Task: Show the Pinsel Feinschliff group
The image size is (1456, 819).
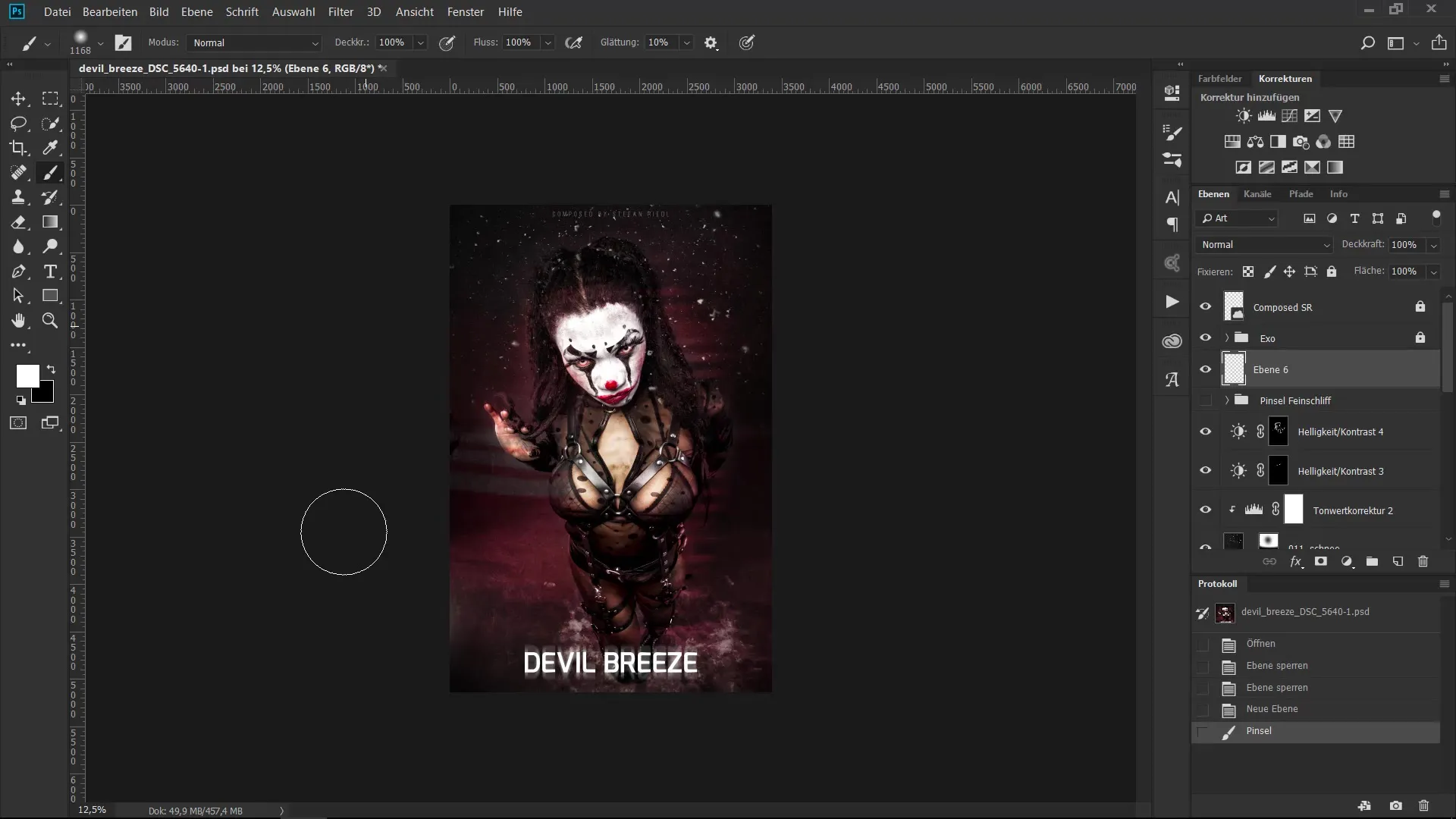Action: (1205, 400)
